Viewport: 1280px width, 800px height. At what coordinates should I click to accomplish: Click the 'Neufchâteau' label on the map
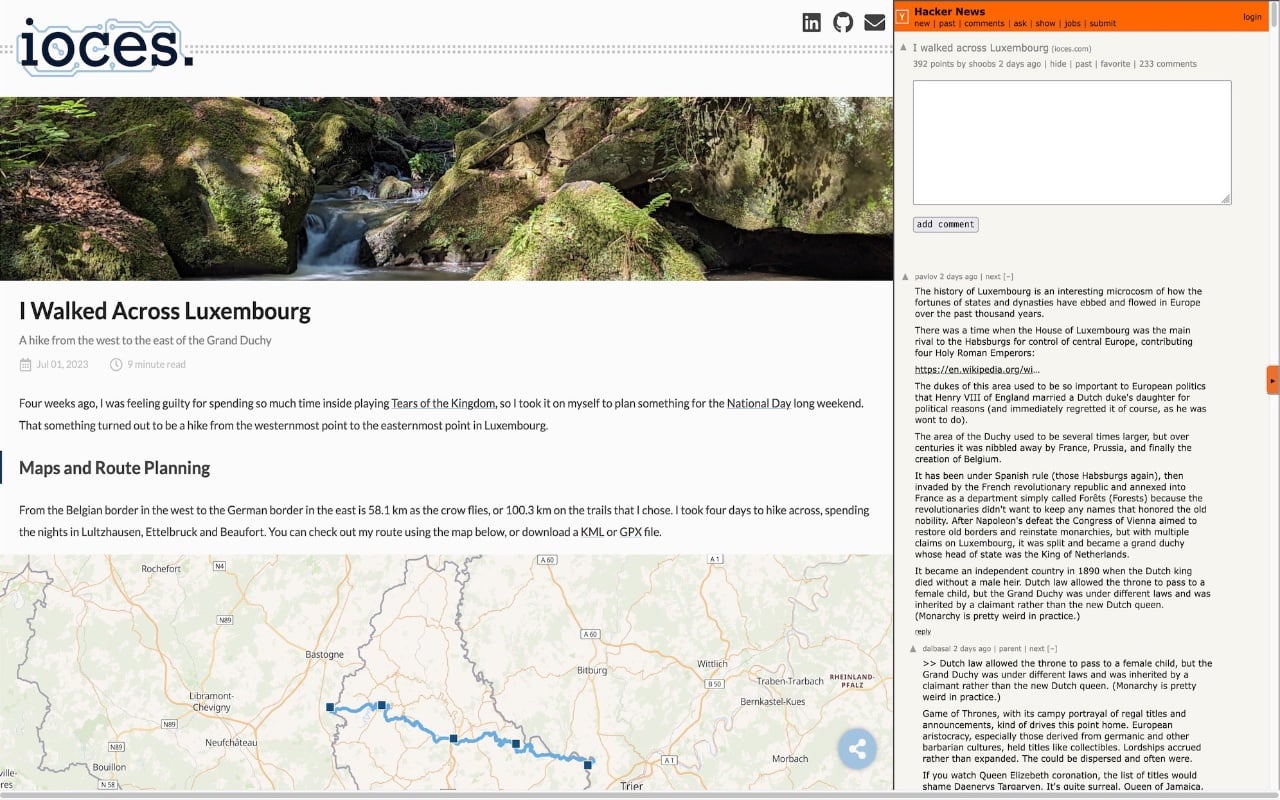click(x=231, y=743)
